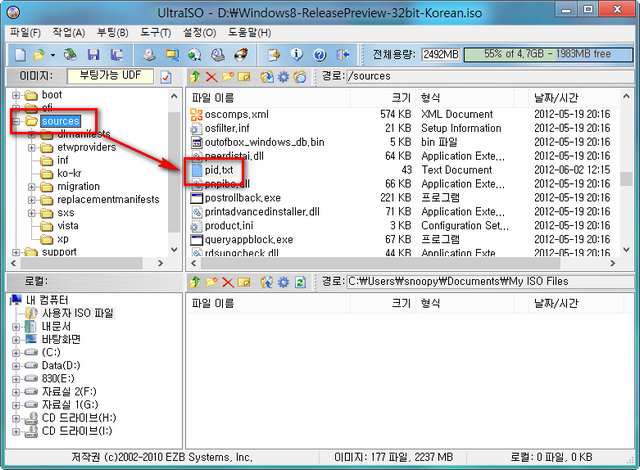Open image information with the i icon

(x=297, y=55)
